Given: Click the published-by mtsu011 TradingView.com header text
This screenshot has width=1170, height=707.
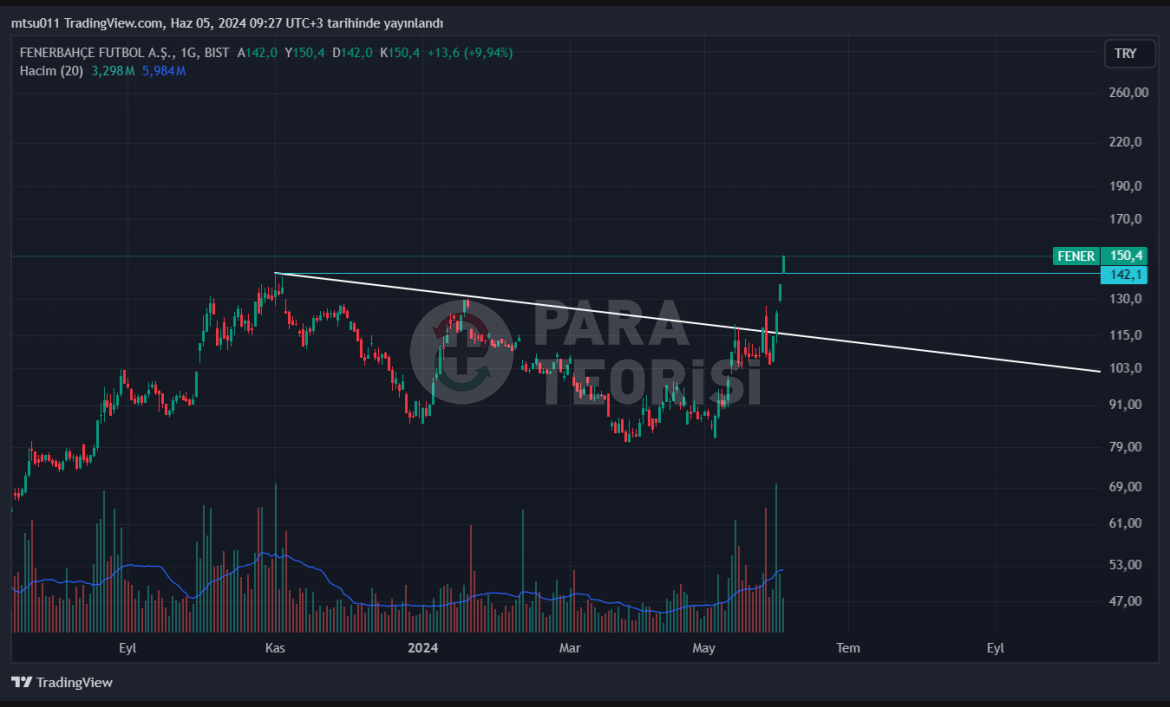Looking at the screenshot, I should (x=227, y=23).
